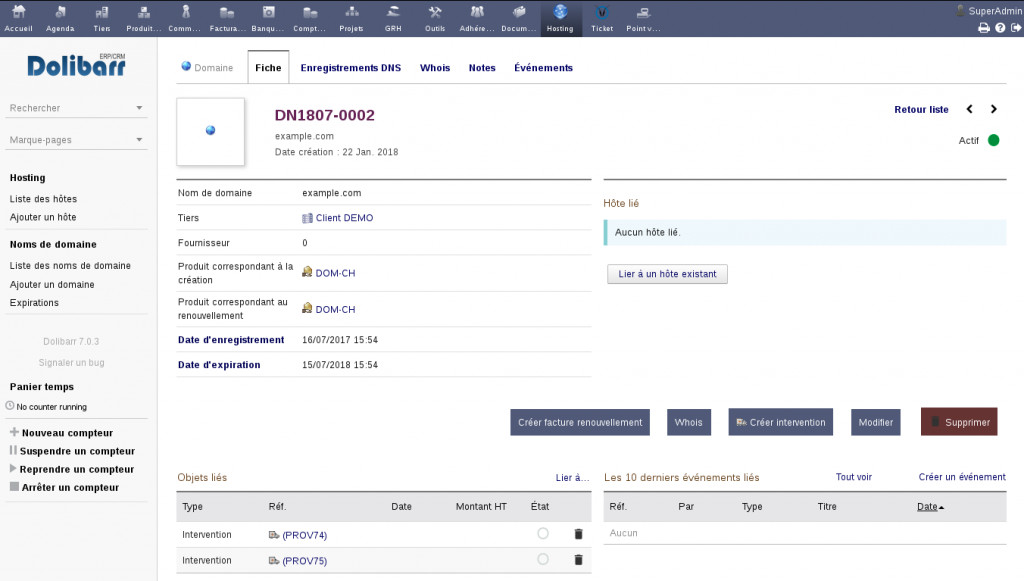Open the Whois tab
The width and height of the screenshot is (1024, 581).
click(435, 68)
